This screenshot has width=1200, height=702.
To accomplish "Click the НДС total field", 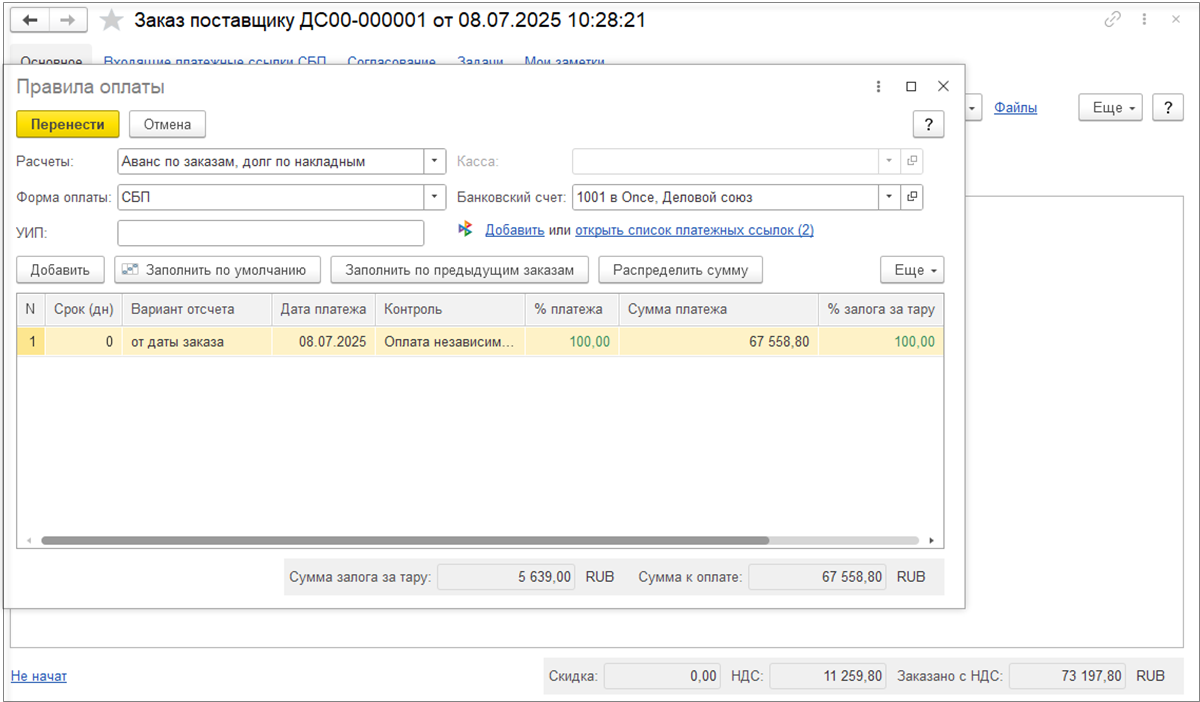I will 827,676.
